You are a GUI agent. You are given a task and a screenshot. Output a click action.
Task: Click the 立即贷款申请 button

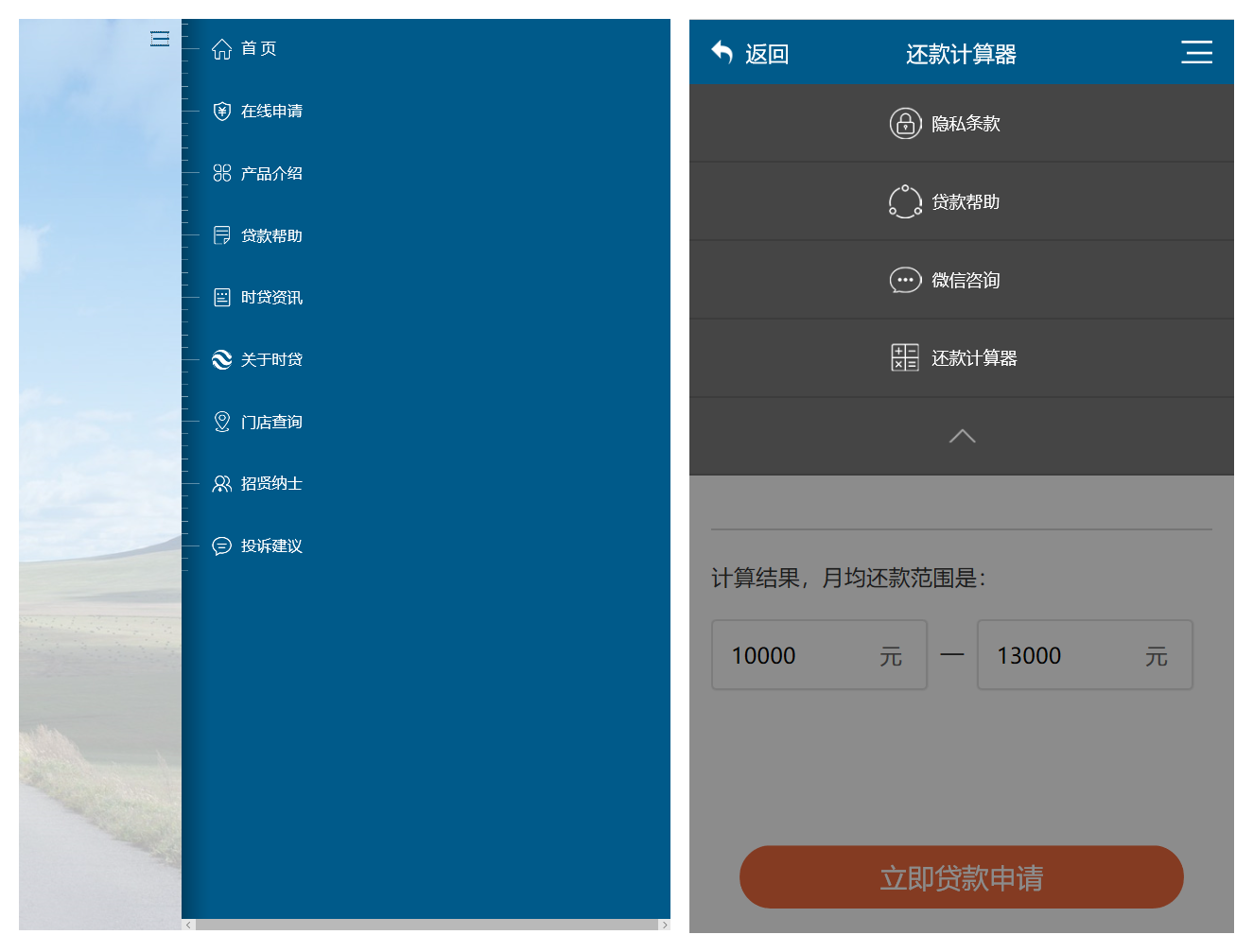(962, 877)
